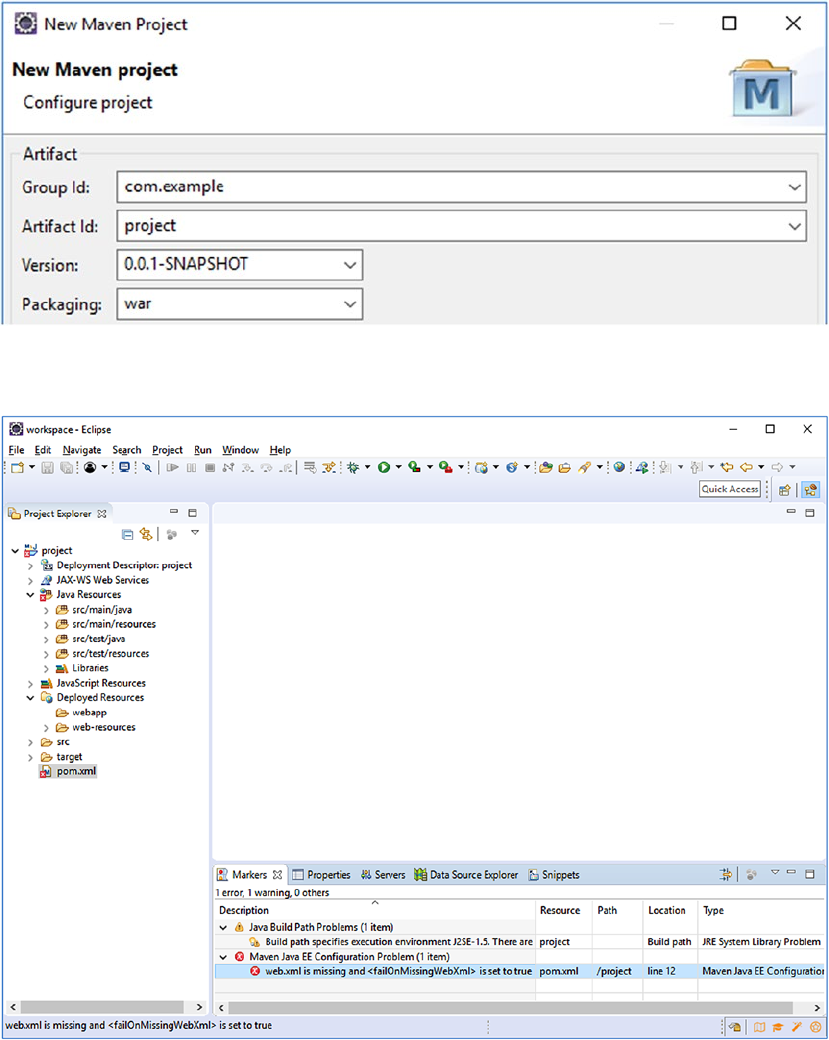This screenshot has height=1040, width=829.
Task: Collapse the Java Resources node
Action: click(31, 595)
